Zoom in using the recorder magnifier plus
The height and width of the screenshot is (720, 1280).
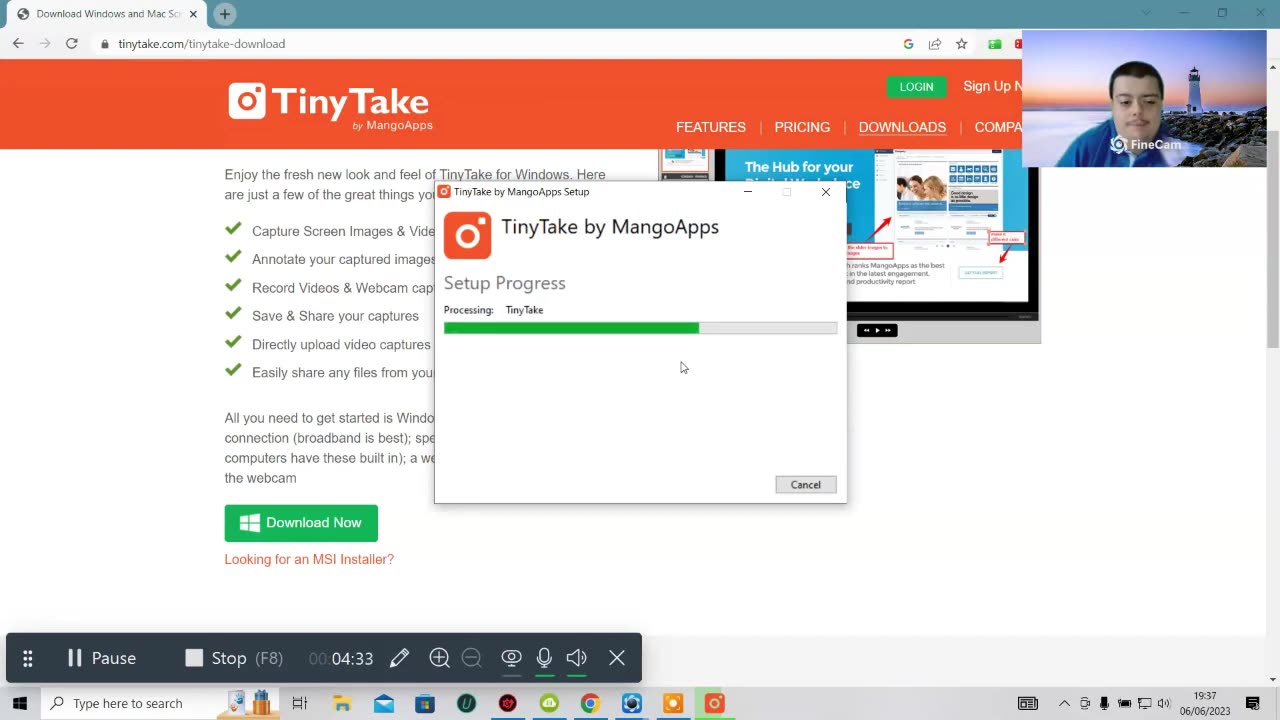(x=439, y=657)
